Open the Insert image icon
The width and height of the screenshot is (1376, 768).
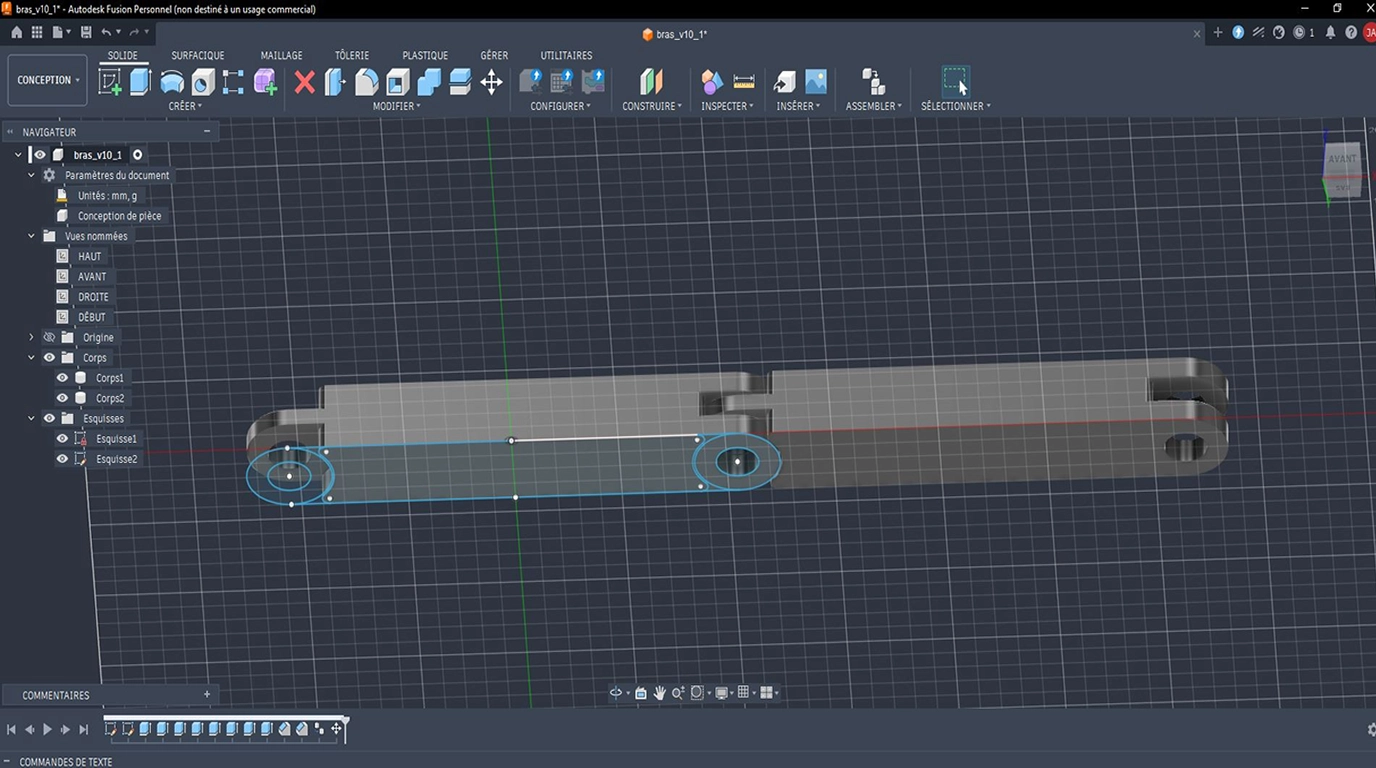pos(816,81)
